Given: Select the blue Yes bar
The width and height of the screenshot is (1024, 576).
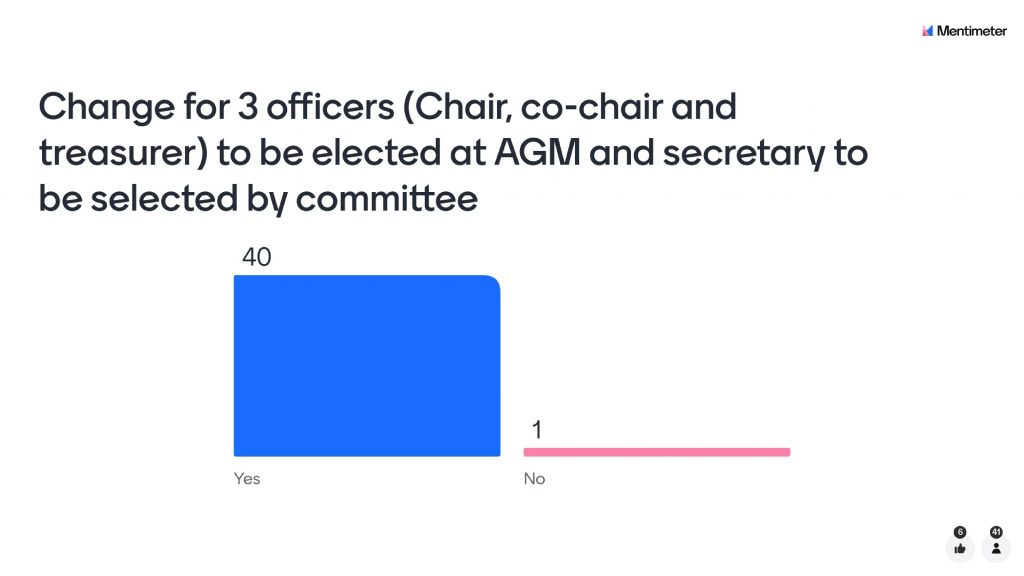Looking at the screenshot, I should tap(366, 366).
